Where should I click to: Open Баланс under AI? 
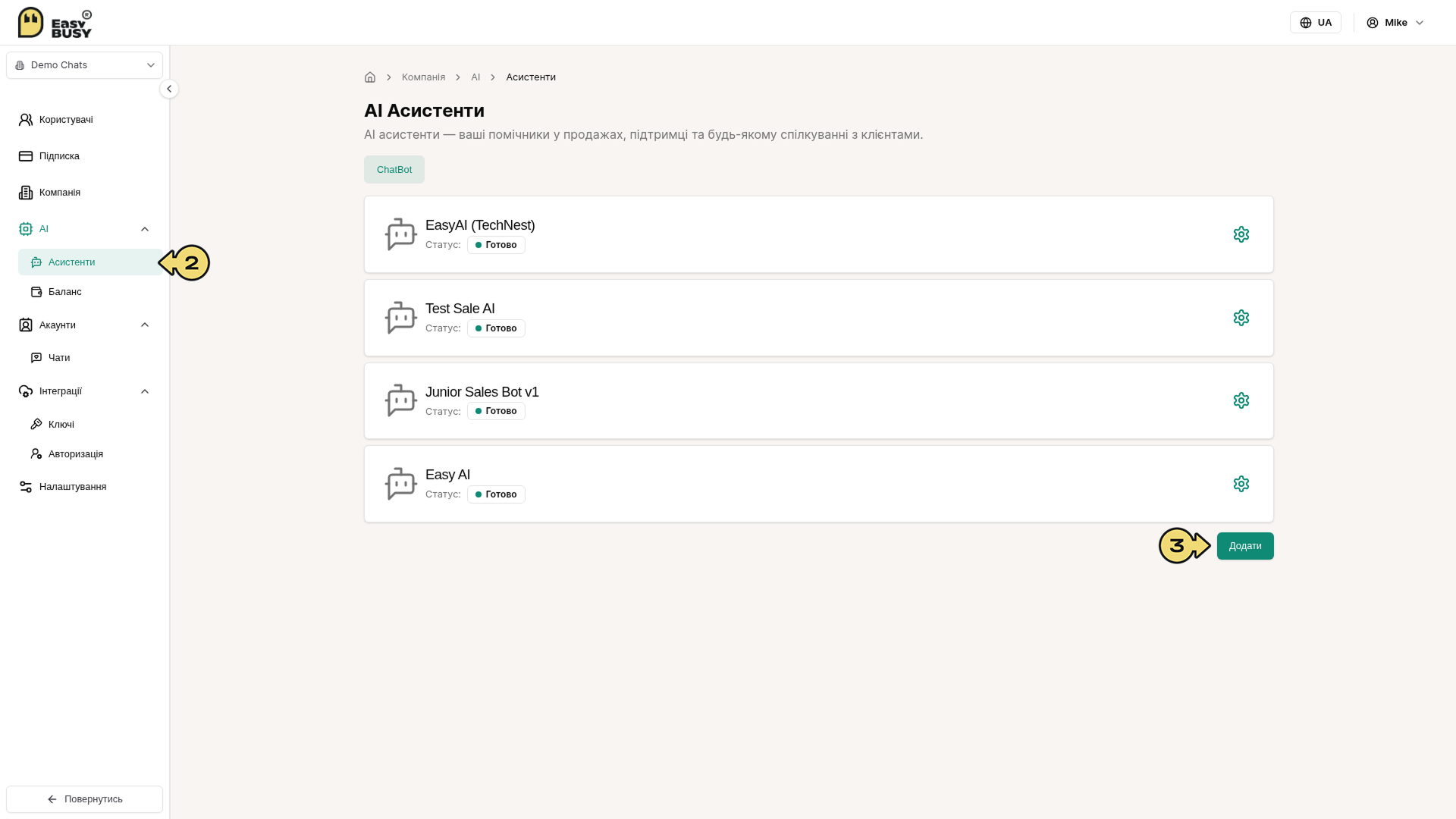click(90, 292)
